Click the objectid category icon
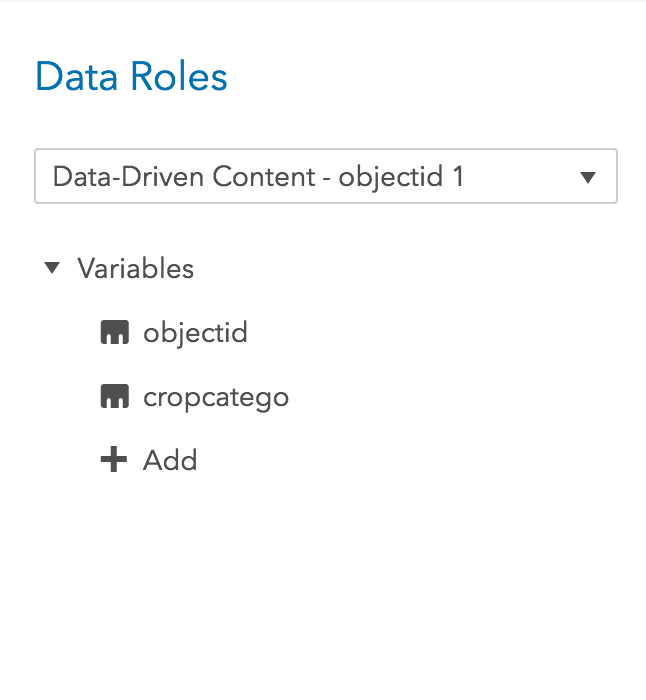 (x=115, y=332)
